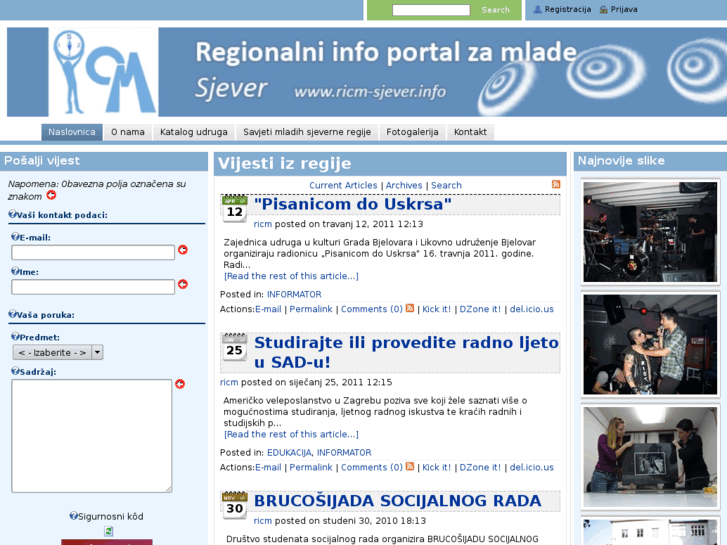Open the first Najnovije slike thumbnail
The height and width of the screenshot is (545, 727).
pos(650,232)
